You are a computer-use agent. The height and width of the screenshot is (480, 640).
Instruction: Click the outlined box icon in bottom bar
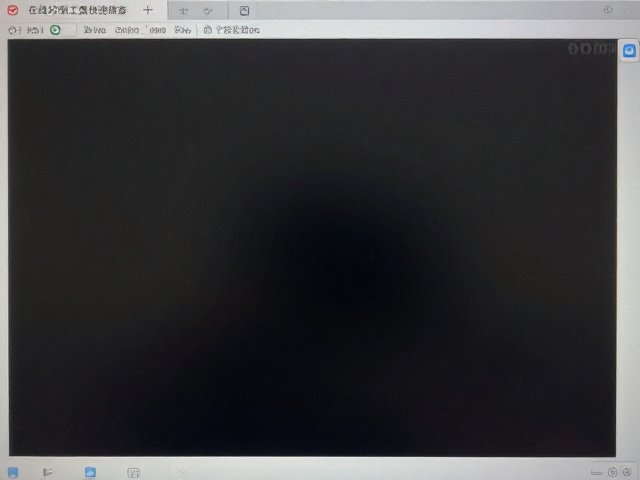click(133, 473)
